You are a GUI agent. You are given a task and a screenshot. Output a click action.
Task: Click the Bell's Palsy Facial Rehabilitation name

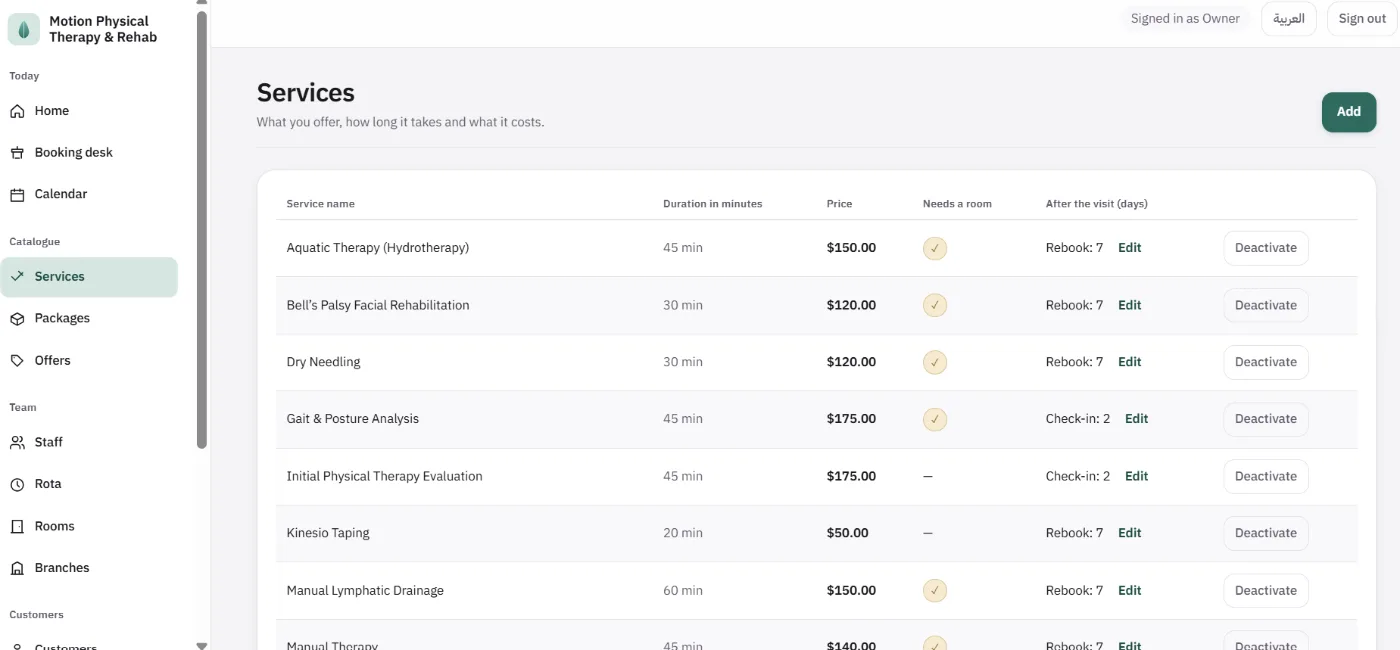coord(378,305)
